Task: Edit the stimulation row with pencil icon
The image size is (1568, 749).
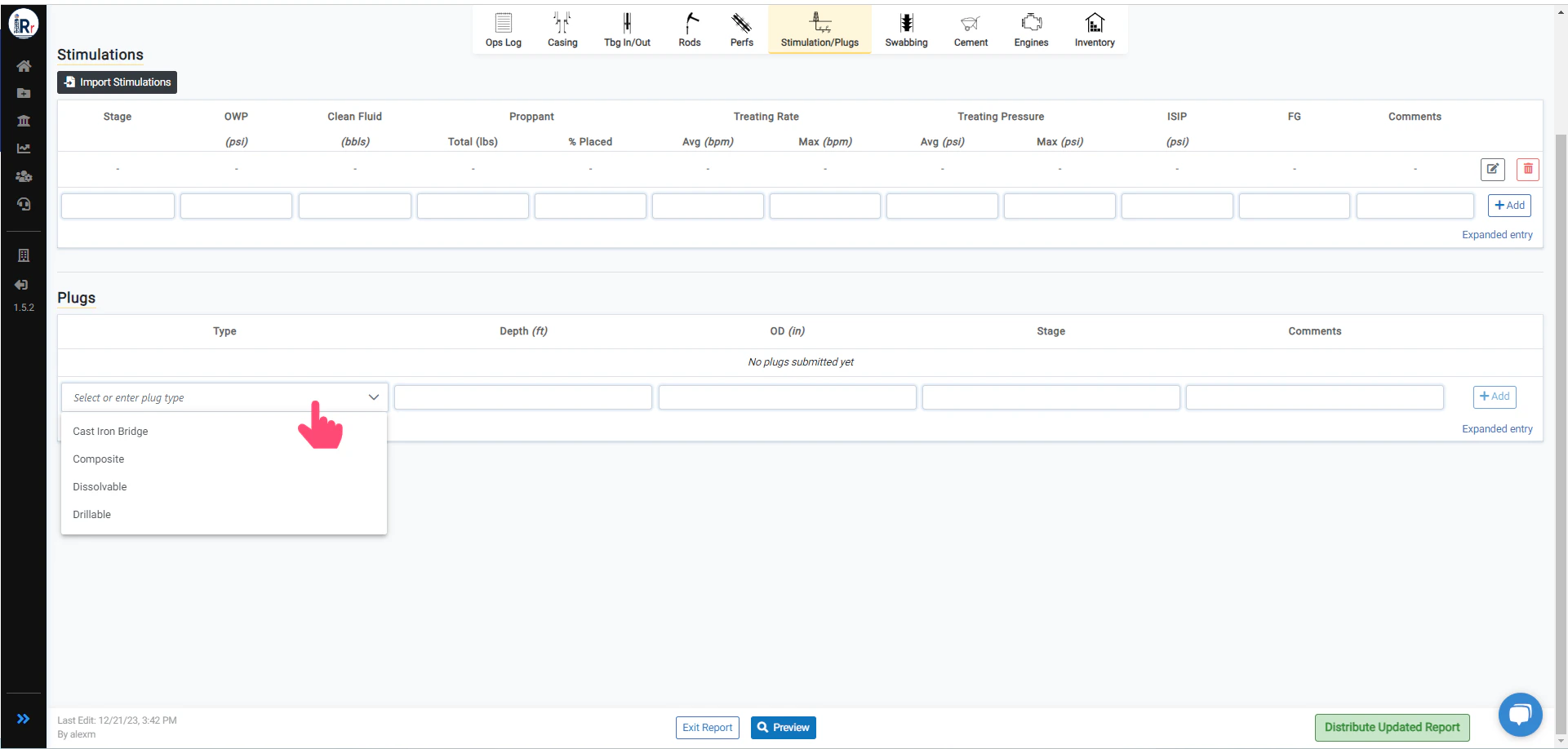Action: click(1492, 169)
